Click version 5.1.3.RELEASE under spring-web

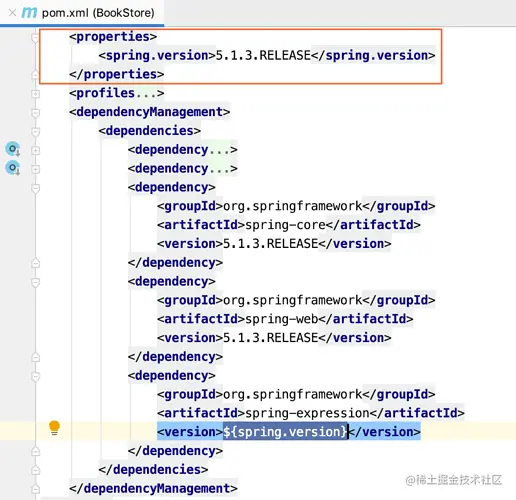271,338
